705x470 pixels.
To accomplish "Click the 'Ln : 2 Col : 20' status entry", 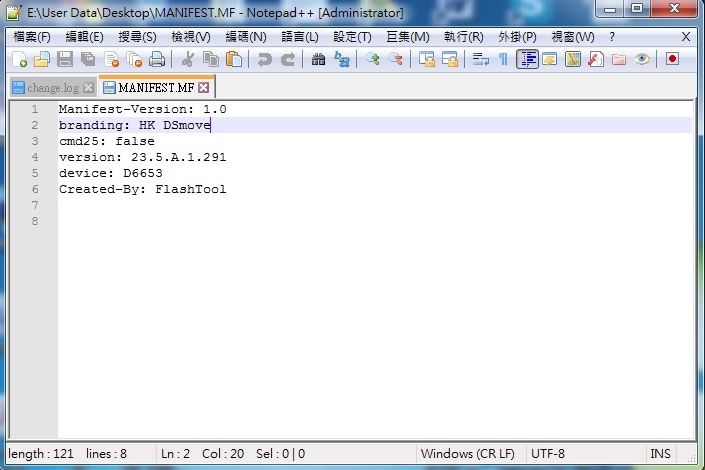I will [202, 454].
